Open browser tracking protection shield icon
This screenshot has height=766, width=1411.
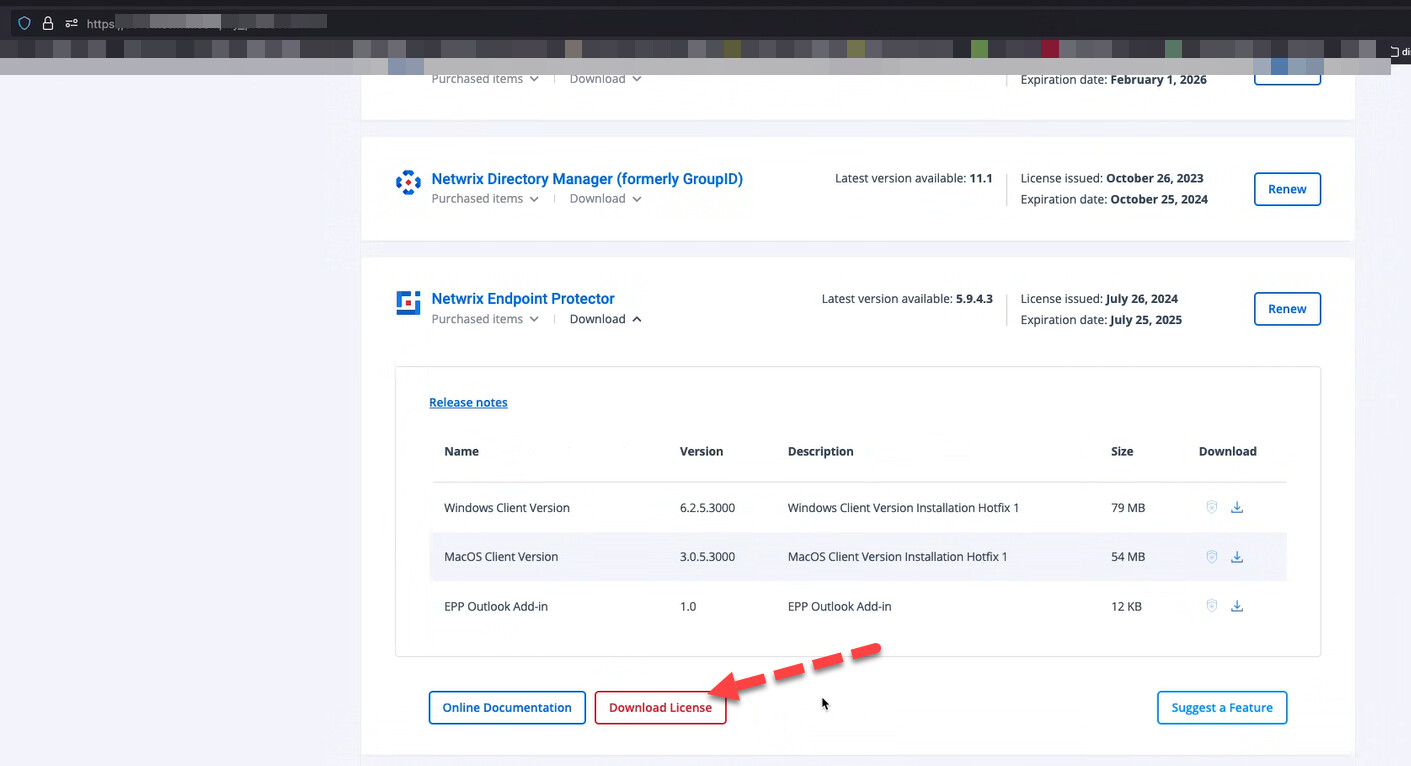[25, 23]
